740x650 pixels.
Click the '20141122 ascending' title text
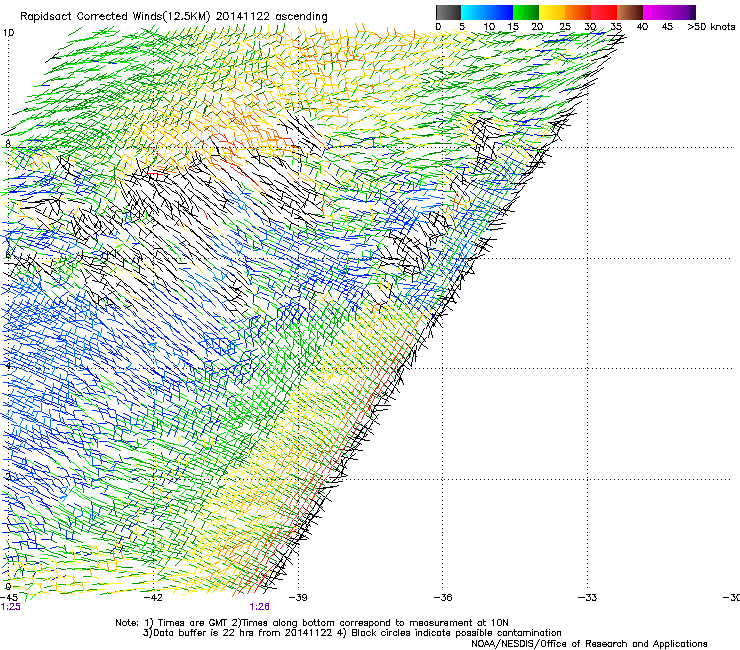272,17
